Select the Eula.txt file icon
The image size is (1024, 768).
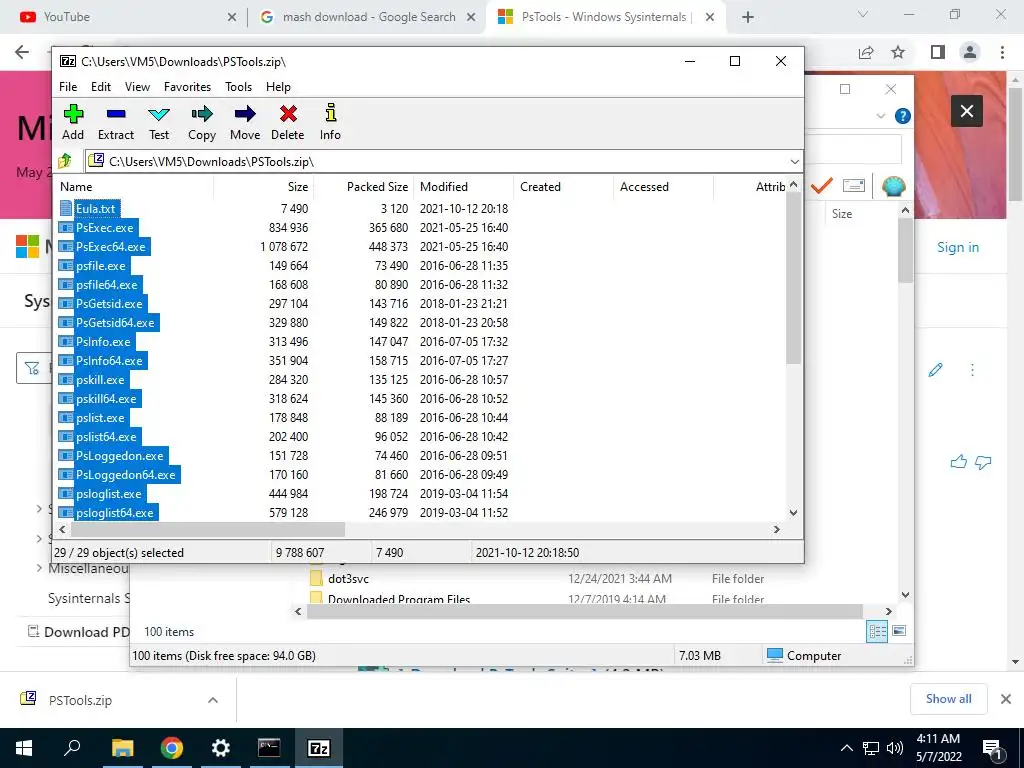[65, 208]
